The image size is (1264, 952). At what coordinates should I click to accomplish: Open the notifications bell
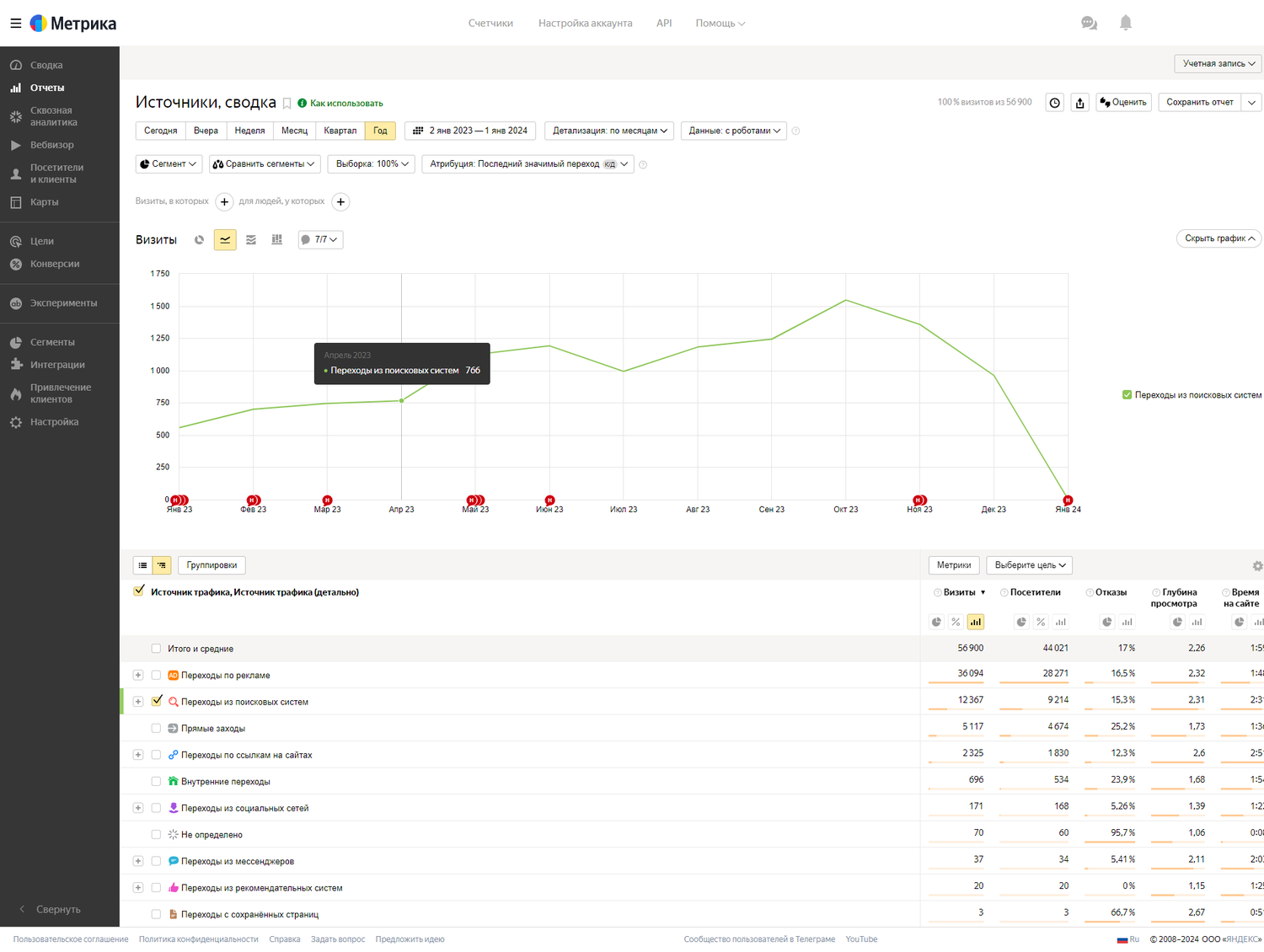click(x=1126, y=24)
